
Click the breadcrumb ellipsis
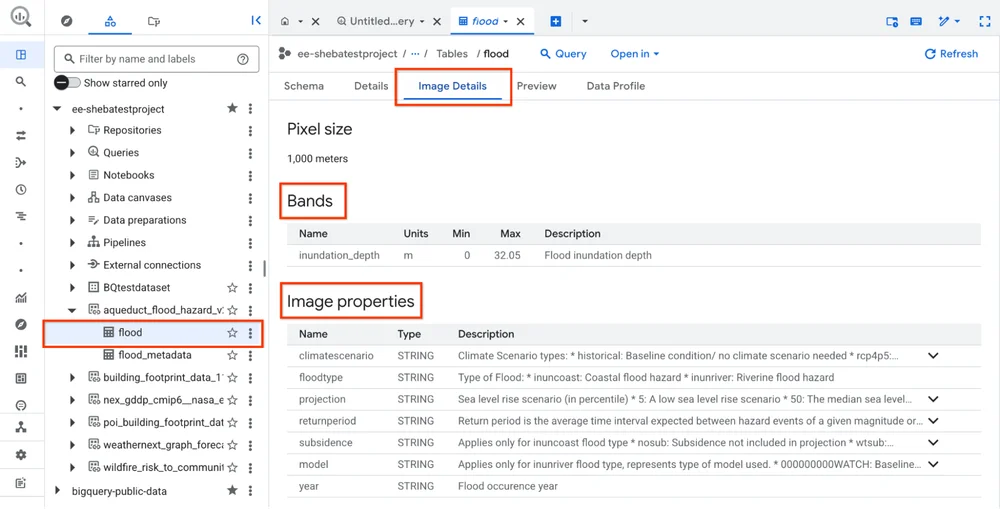(x=415, y=54)
